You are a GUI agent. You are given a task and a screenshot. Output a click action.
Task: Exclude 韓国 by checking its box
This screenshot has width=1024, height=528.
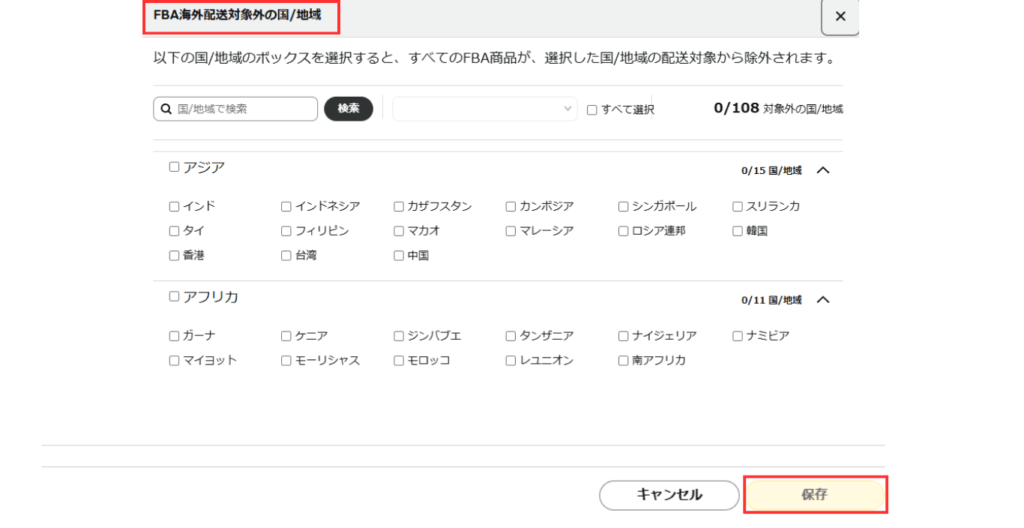click(738, 231)
